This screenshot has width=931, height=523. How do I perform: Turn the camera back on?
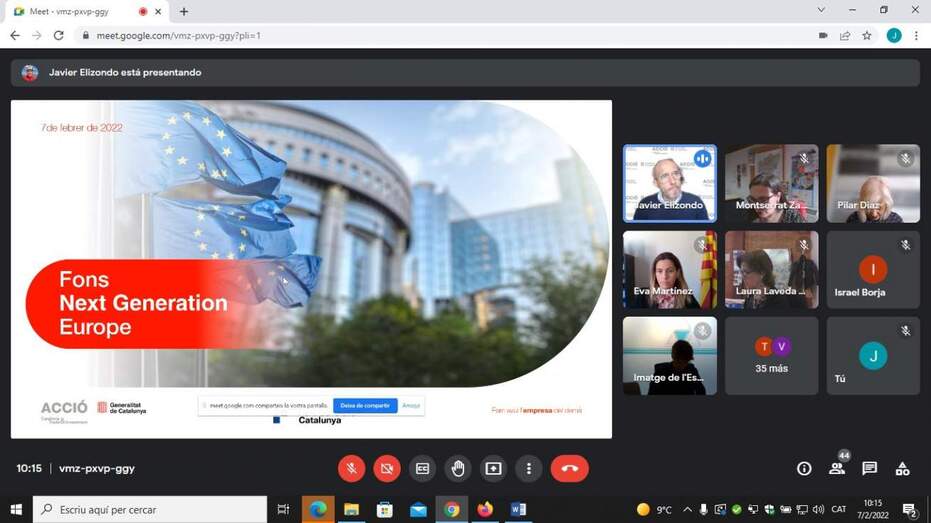point(386,468)
